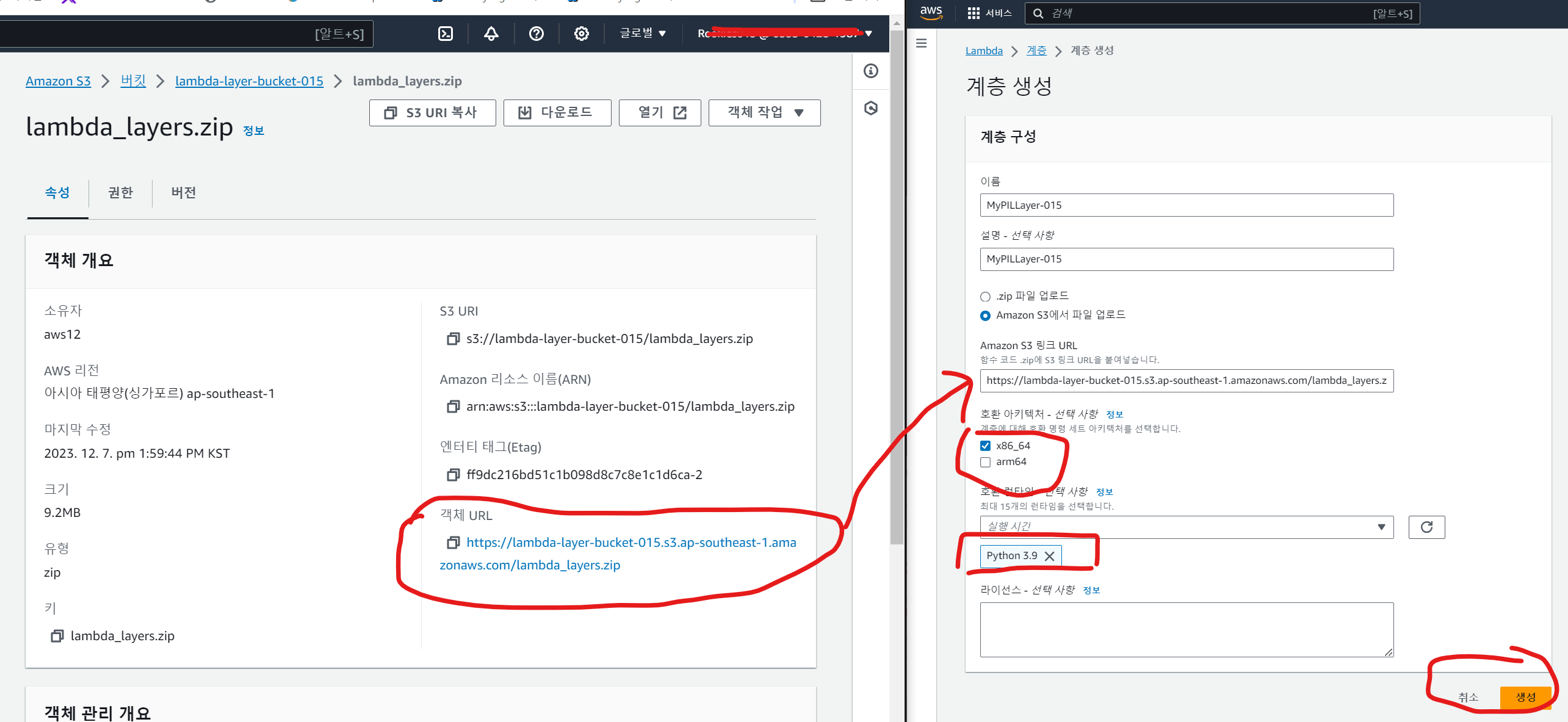Open the help question mark icon
The image size is (1568, 722).
pos(536,34)
